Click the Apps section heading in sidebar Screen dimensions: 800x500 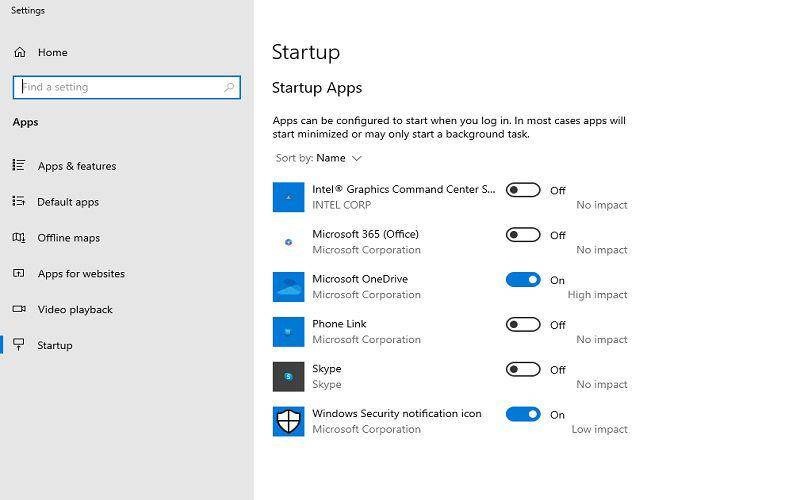coord(26,122)
